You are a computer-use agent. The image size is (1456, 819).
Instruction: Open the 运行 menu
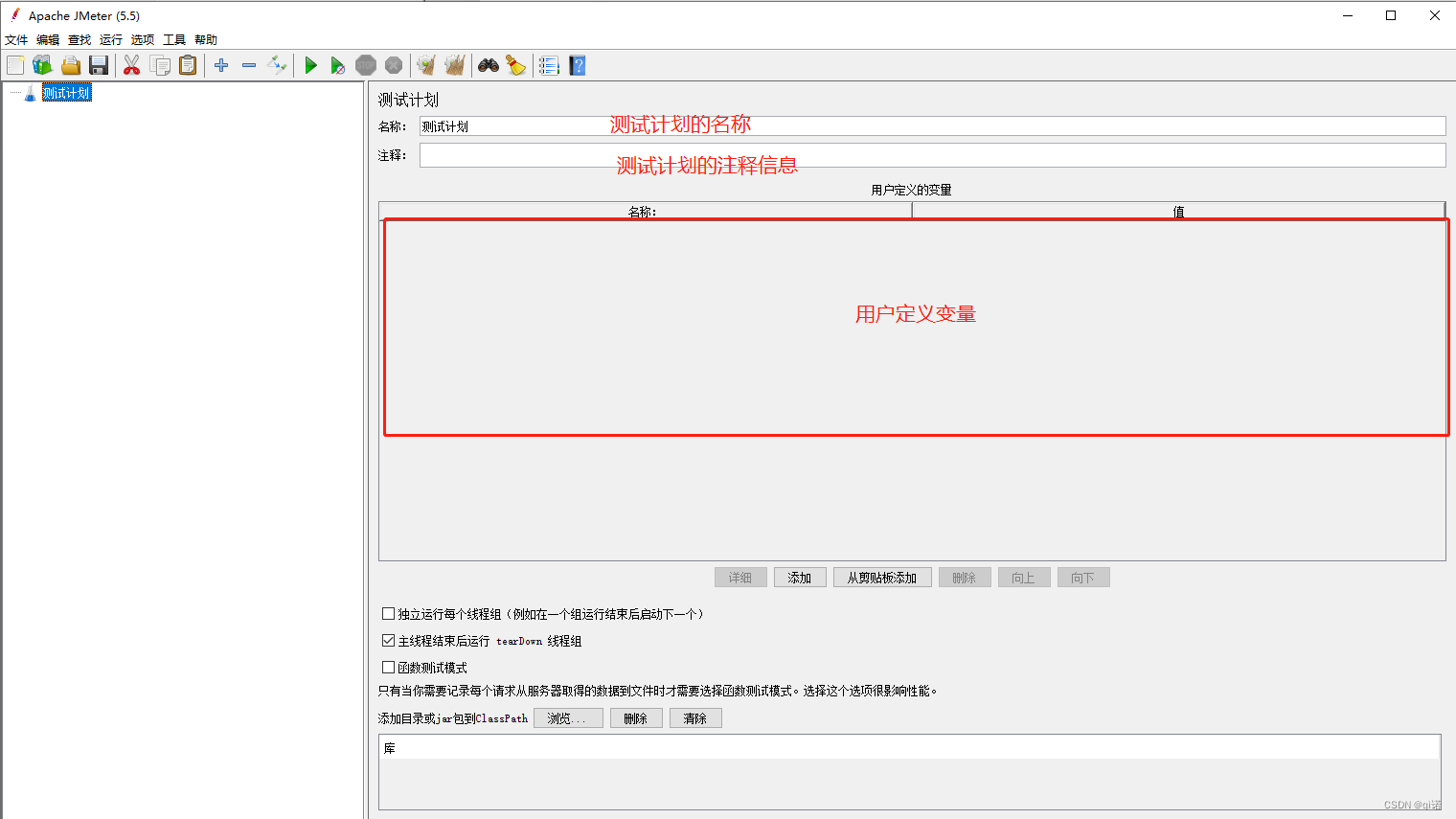click(x=111, y=40)
